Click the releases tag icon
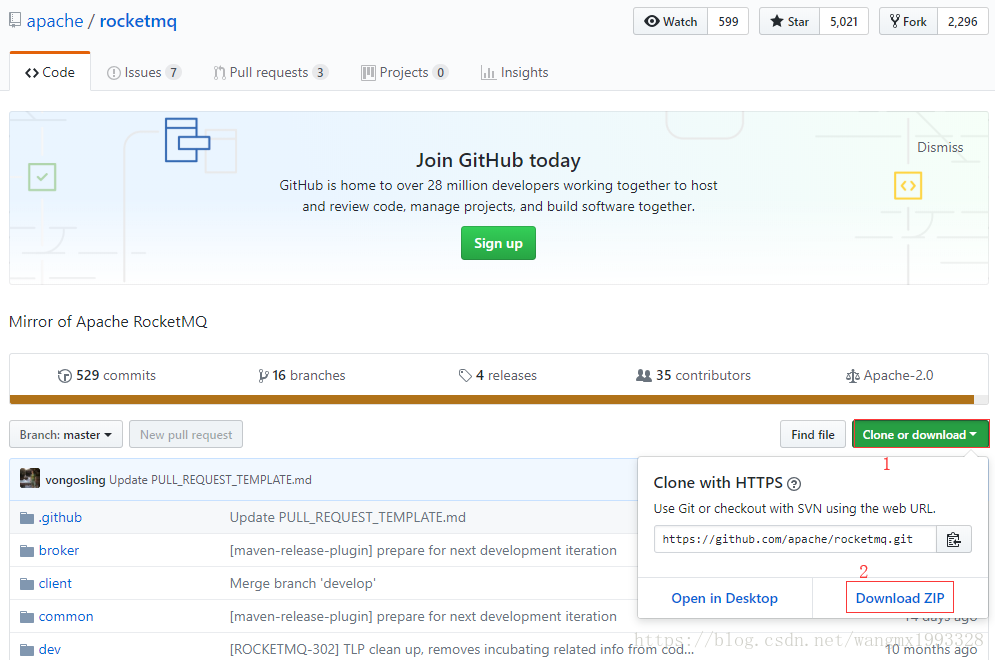This screenshot has width=995, height=660. pyautogui.click(x=465, y=376)
